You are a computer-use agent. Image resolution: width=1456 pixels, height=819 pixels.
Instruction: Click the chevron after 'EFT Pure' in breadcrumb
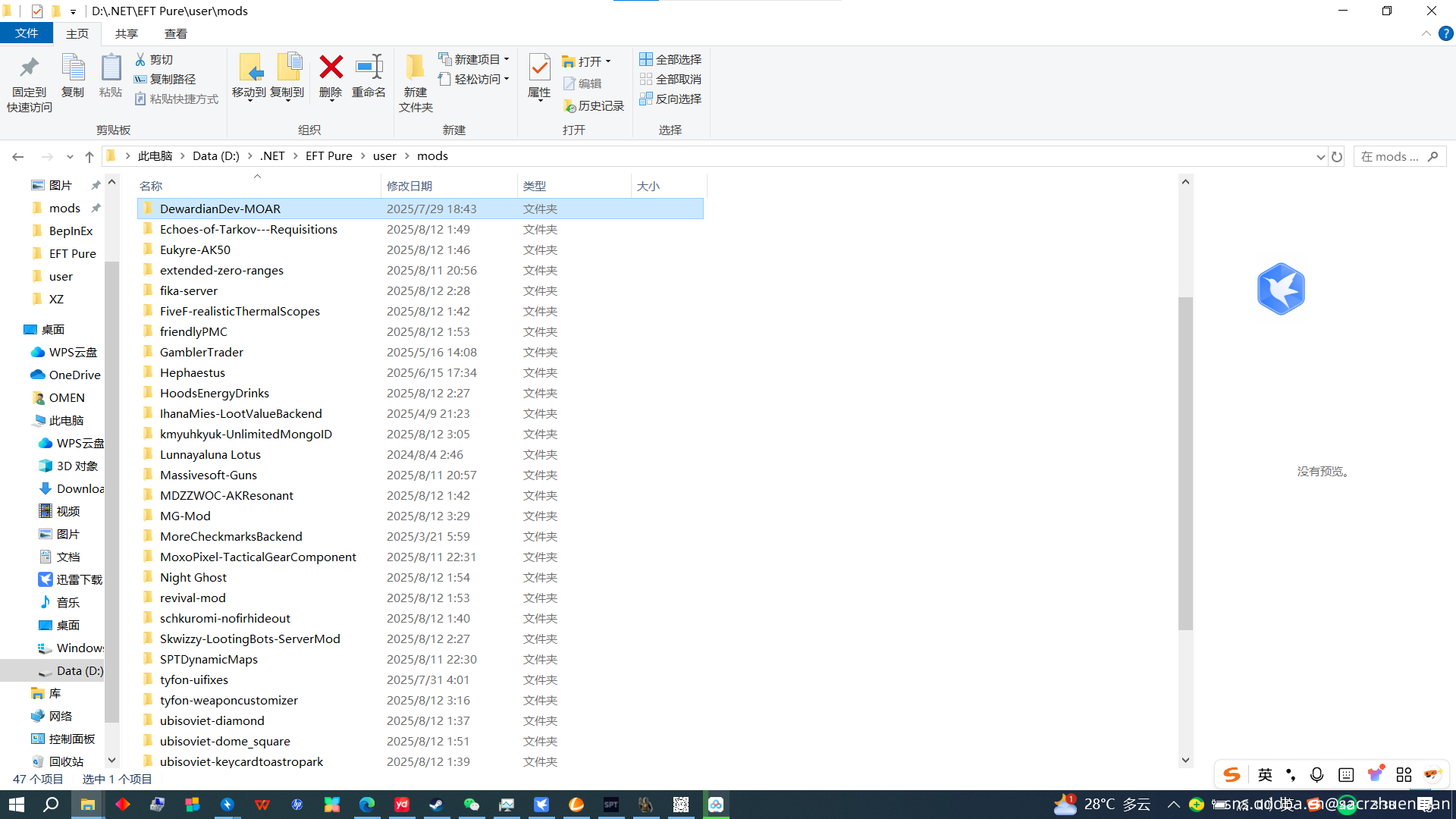362,156
